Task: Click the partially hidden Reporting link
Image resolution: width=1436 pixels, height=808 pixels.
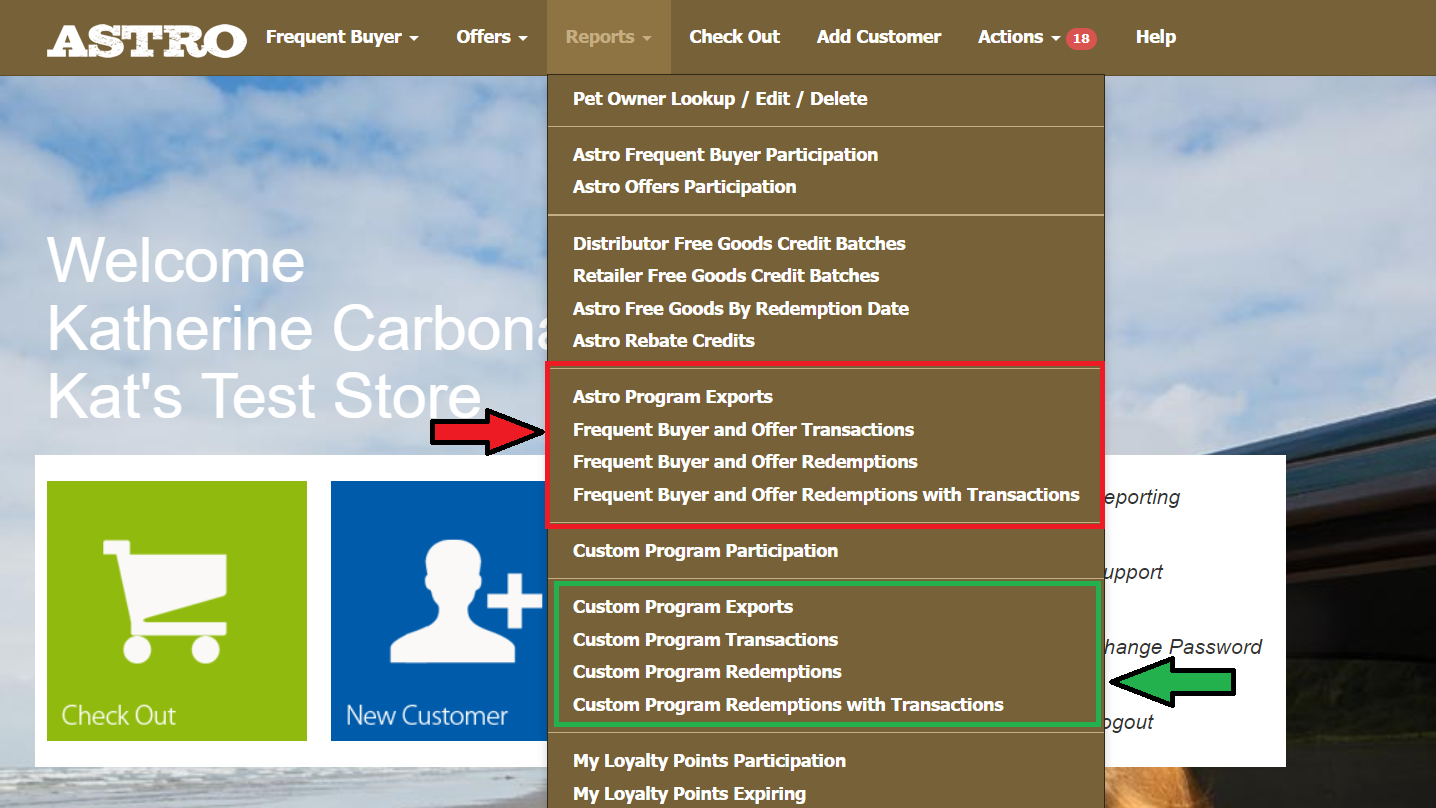Action: 1143,497
